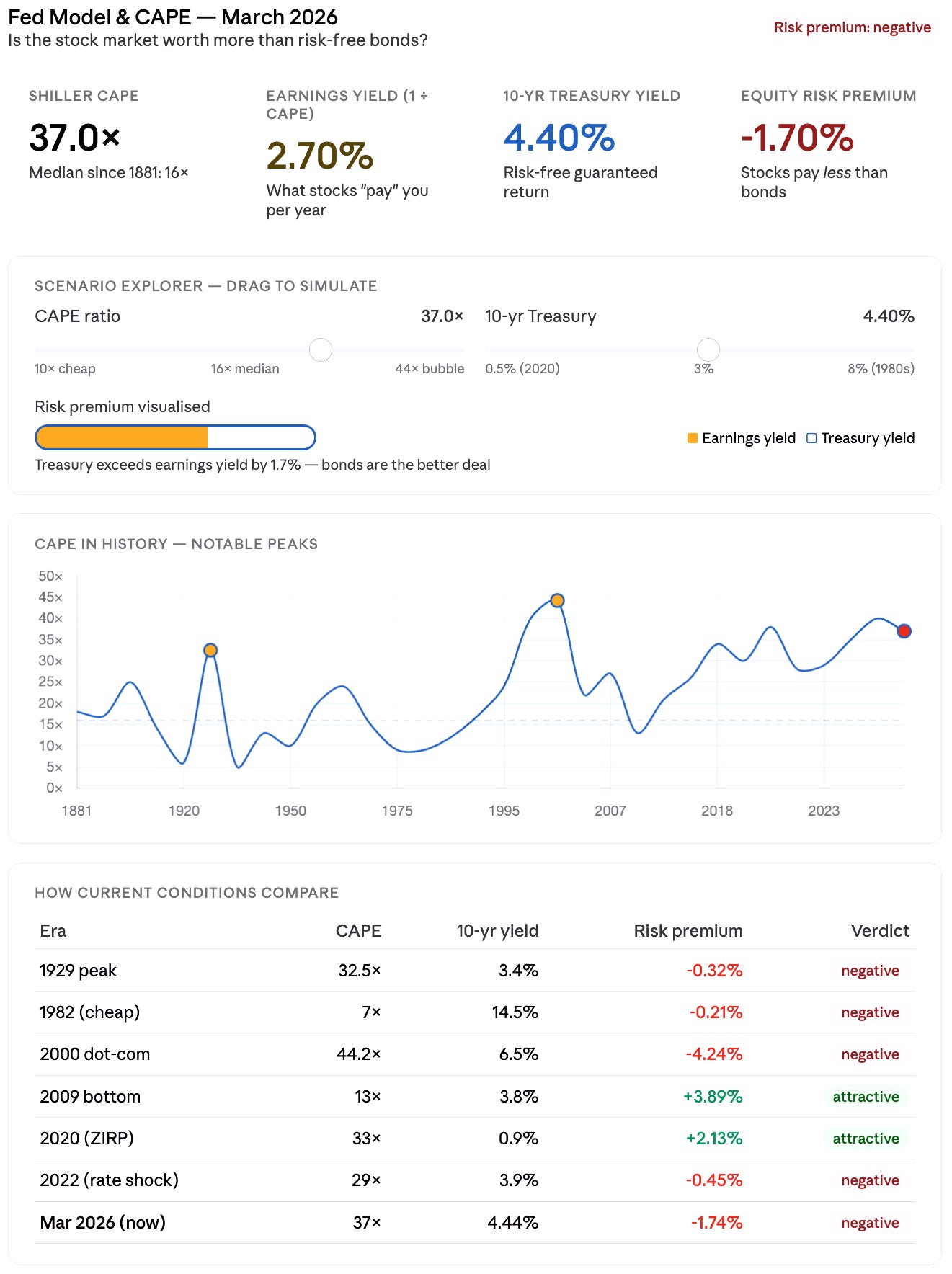Click the orange 1929 peak marker on chart
Viewport: 952px width, 1274px height.
point(210,650)
